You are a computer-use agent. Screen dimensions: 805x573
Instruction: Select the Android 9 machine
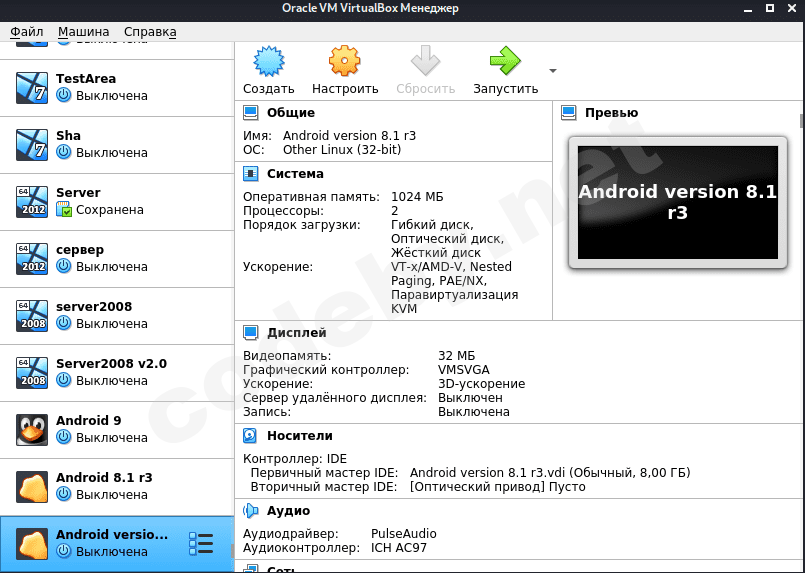coord(117,430)
